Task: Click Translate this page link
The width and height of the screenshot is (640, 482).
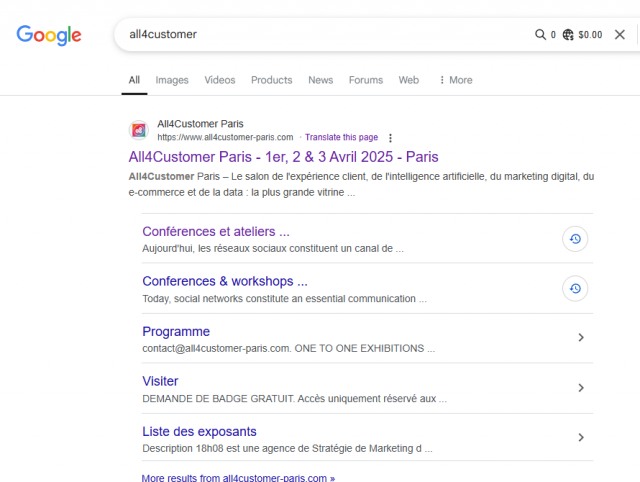Action: point(341,137)
